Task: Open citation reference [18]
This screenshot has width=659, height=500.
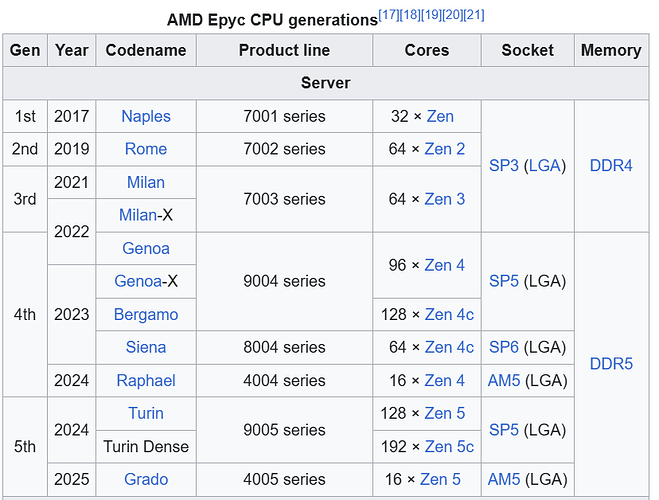Action: coord(410,15)
